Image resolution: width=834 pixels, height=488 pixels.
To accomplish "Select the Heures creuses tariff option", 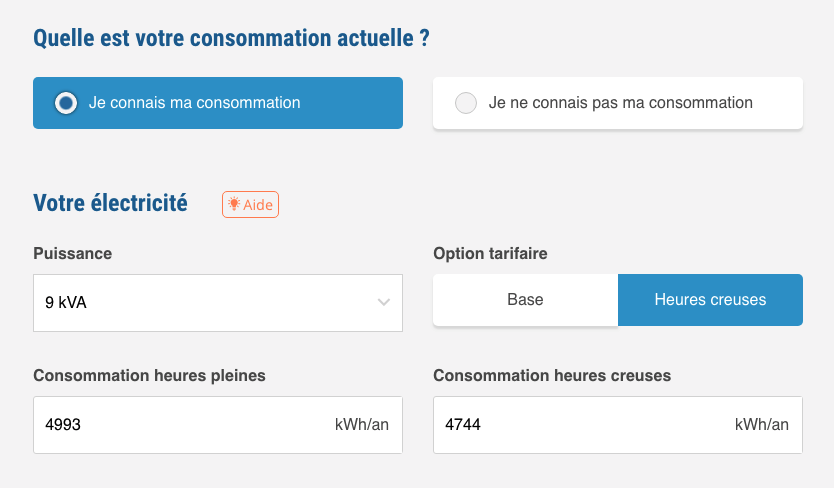I will [x=710, y=300].
